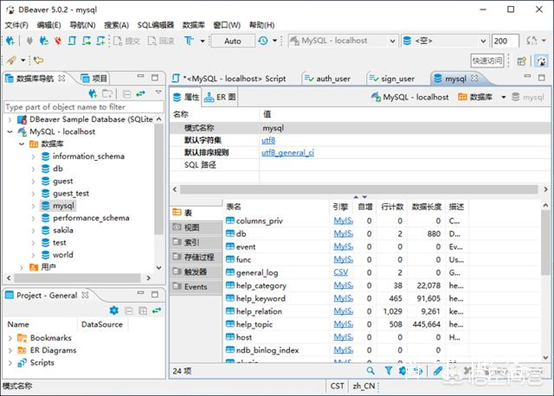
Task: Expand the sakila database node
Action: click(33, 230)
